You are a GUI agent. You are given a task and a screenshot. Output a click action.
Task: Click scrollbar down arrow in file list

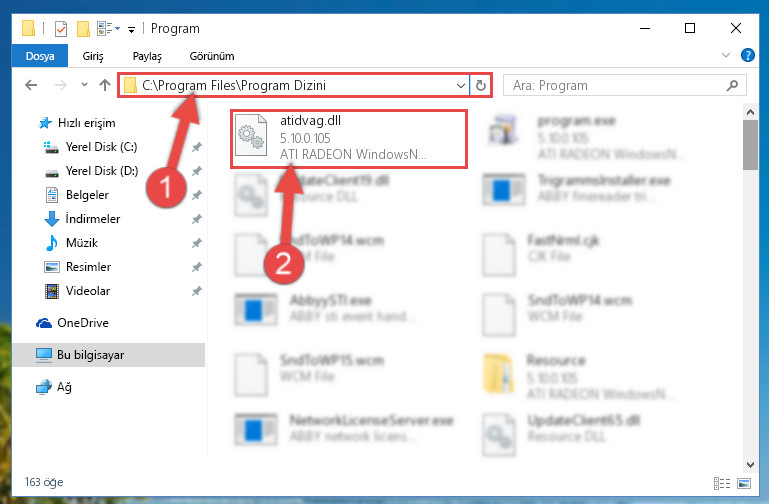click(x=750, y=464)
